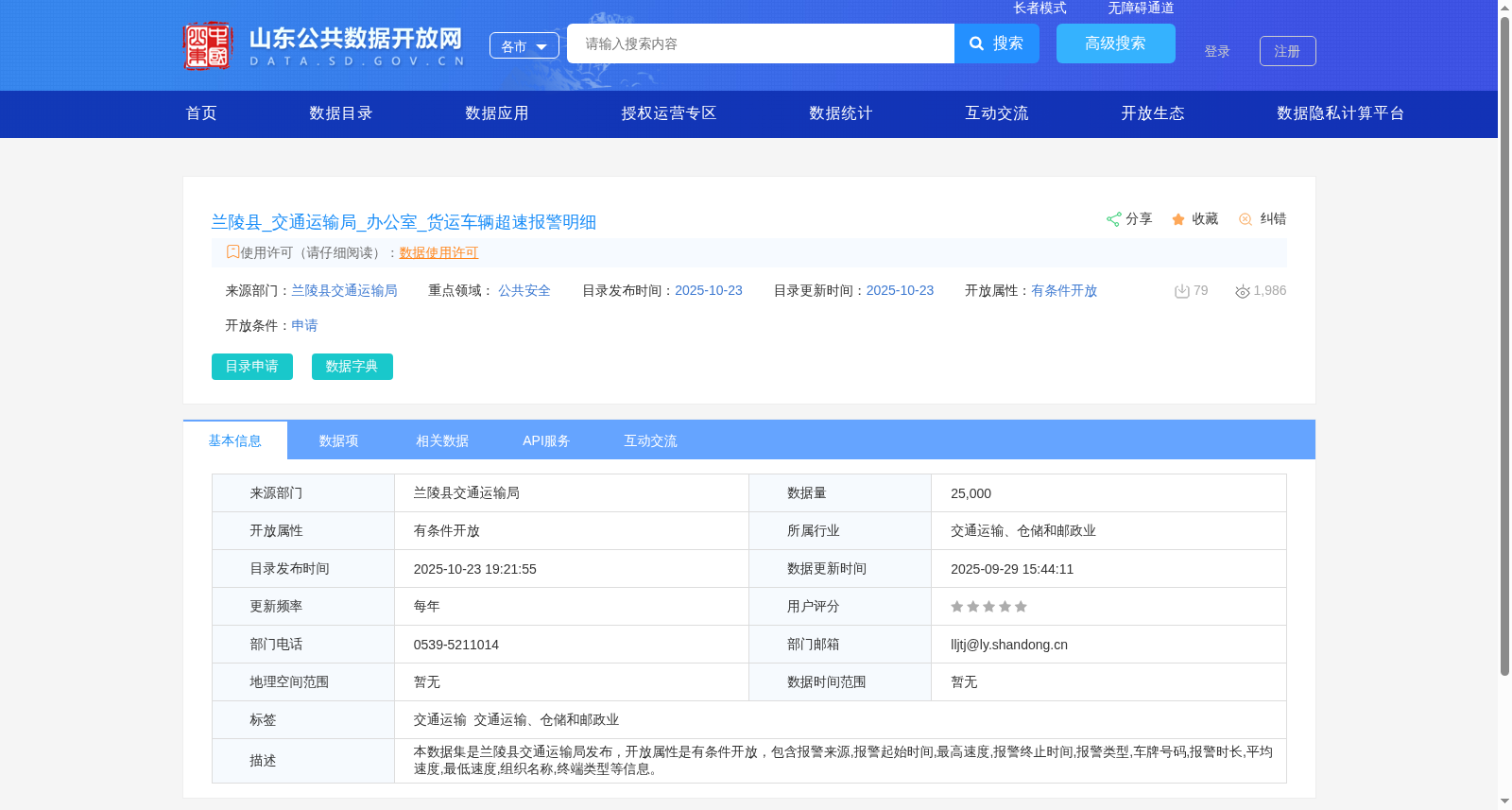The height and width of the screenshot is (810, 1512).
Task: Switch to the 互动交流 detail tab
Action: [x=650, y=440]
